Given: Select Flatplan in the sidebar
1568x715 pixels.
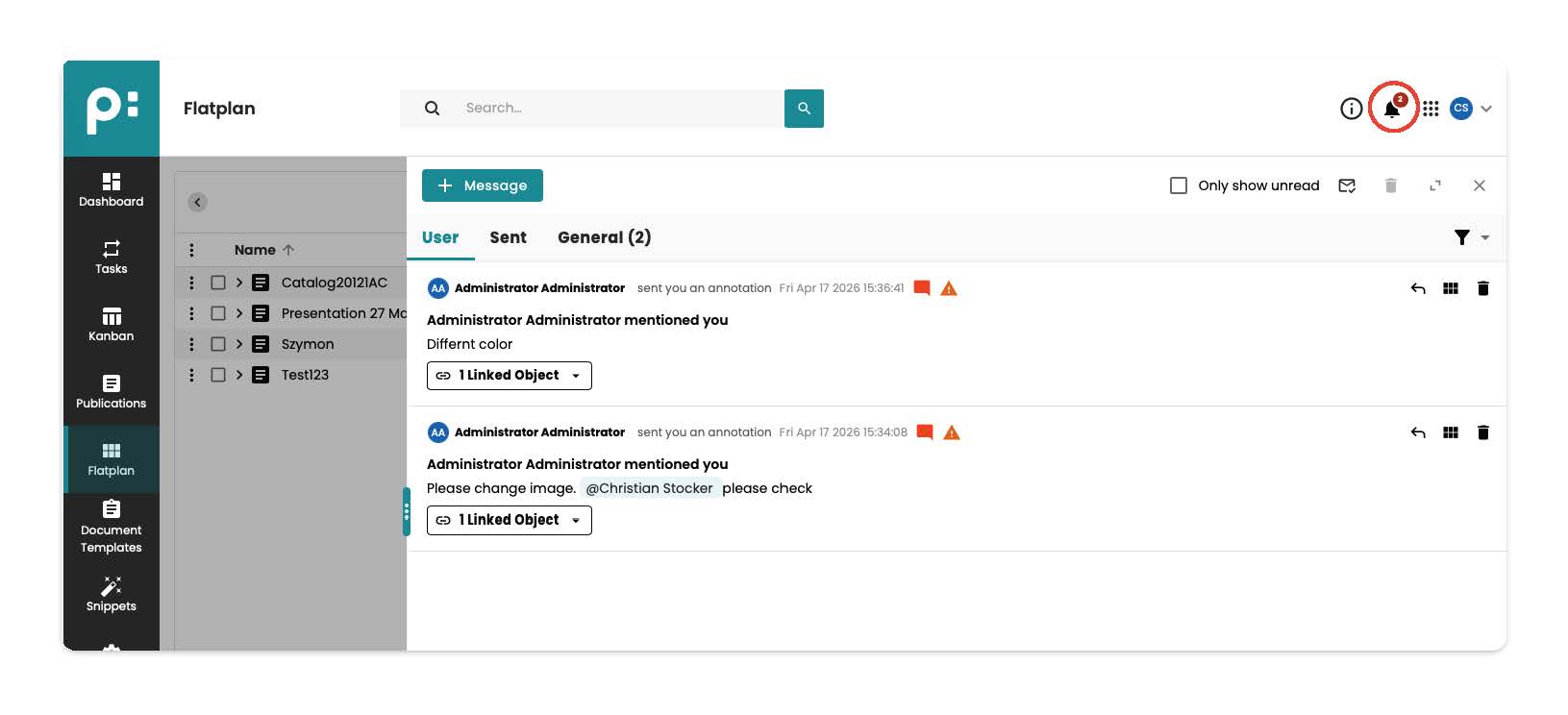Looking at the screenshot, I should 112,458.
